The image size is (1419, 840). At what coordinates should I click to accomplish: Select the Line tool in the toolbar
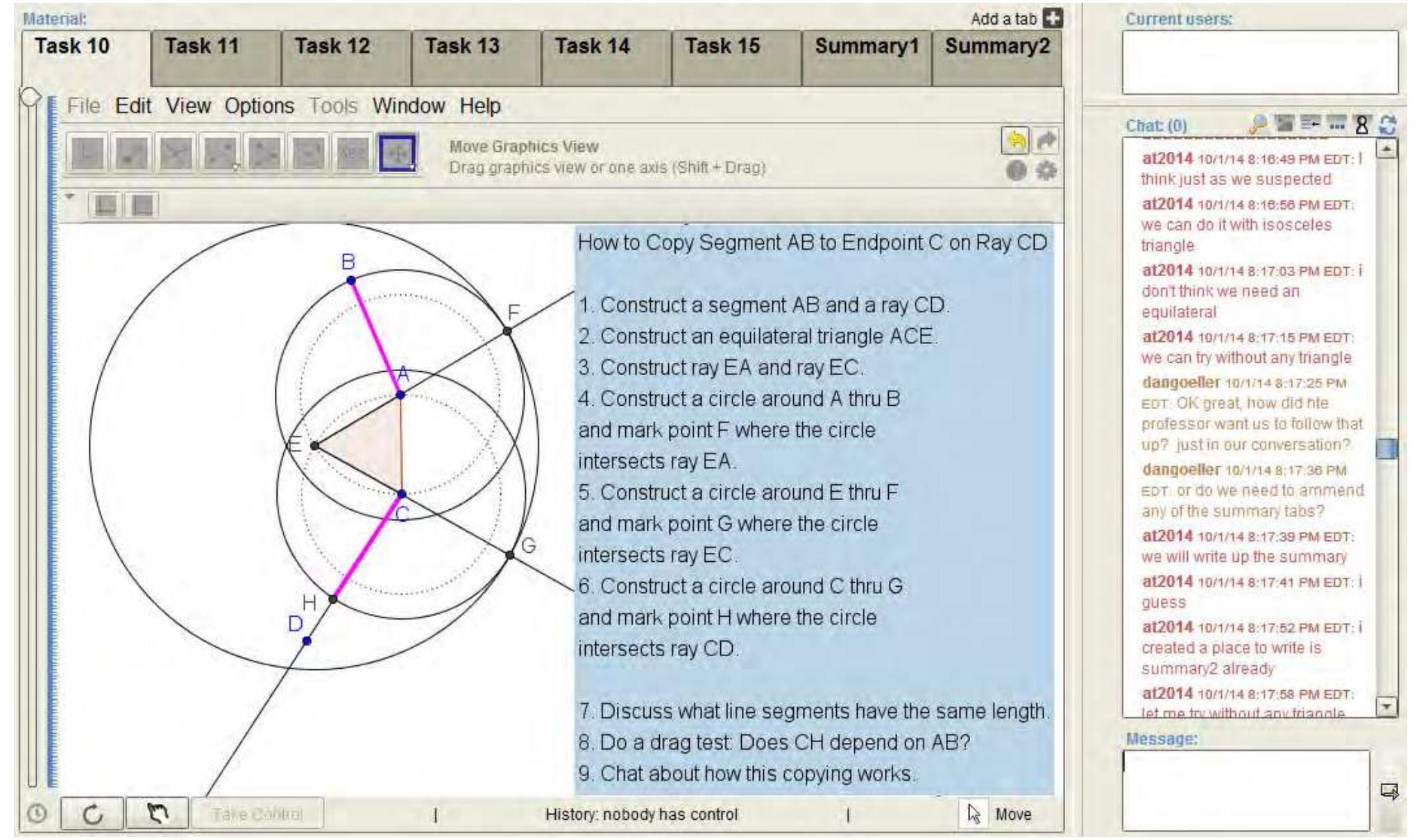point(176,151)
